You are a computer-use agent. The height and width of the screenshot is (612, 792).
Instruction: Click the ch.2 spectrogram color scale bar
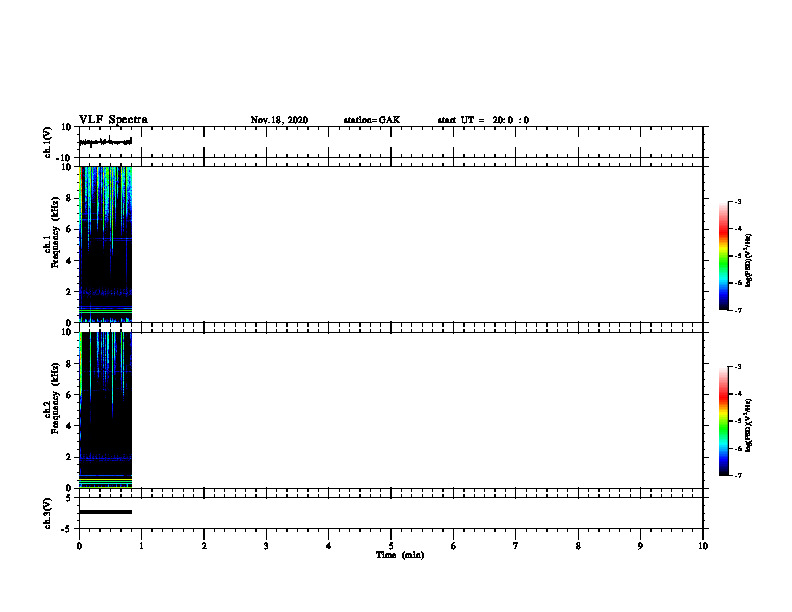[723, 421]
